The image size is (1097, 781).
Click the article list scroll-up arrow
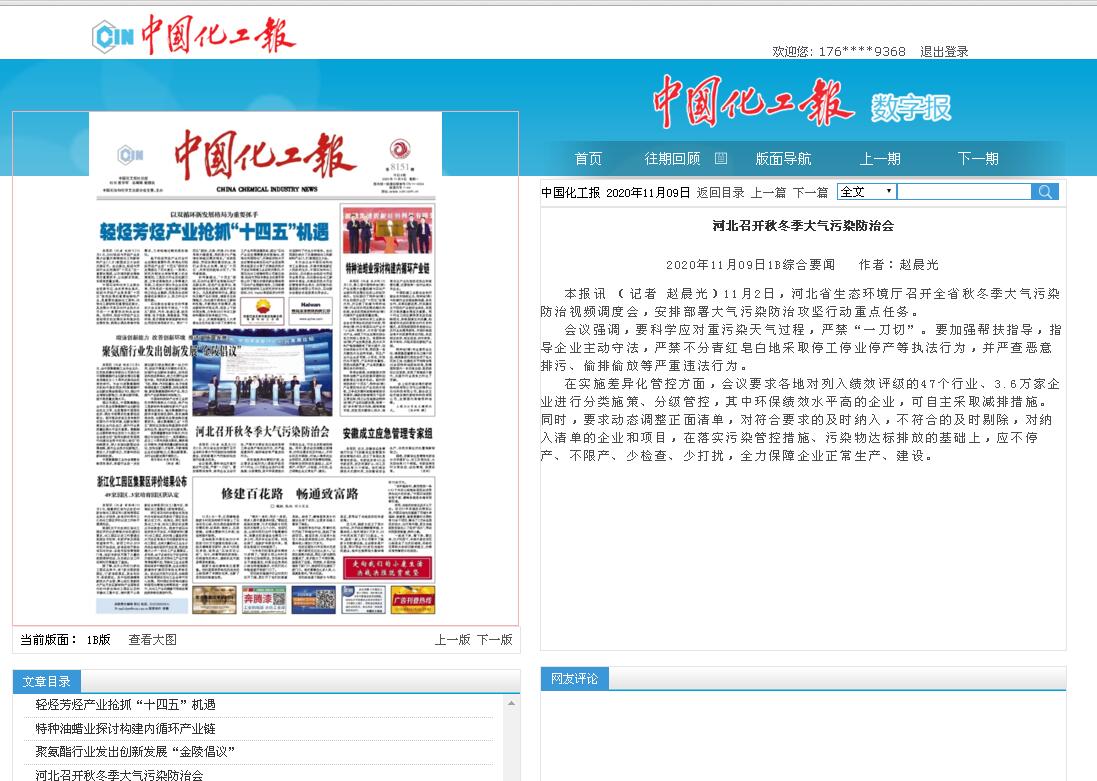tap(511, 701)
